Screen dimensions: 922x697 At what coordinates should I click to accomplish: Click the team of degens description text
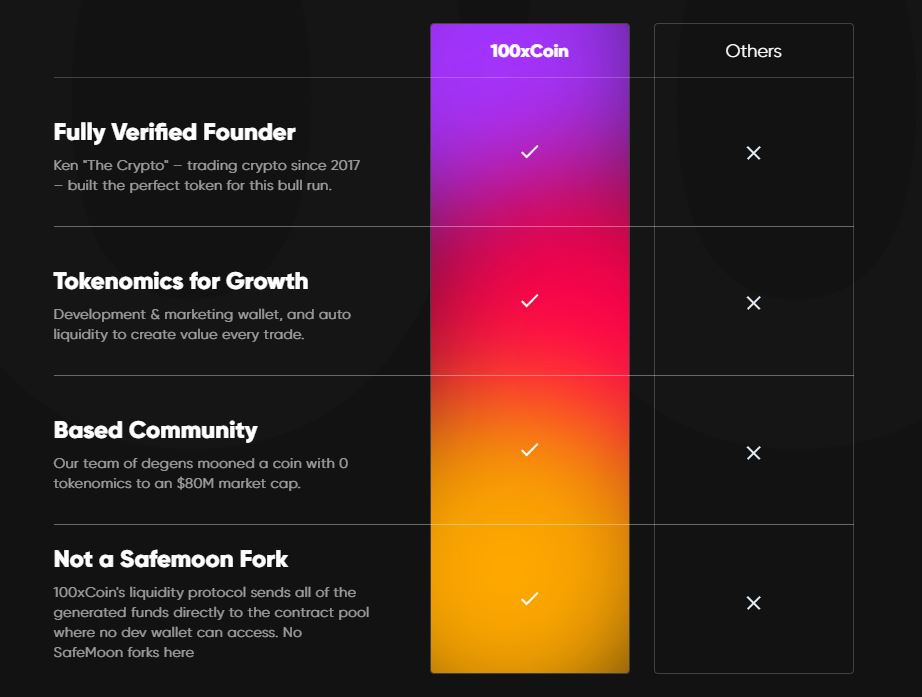(x=201, y=473)
